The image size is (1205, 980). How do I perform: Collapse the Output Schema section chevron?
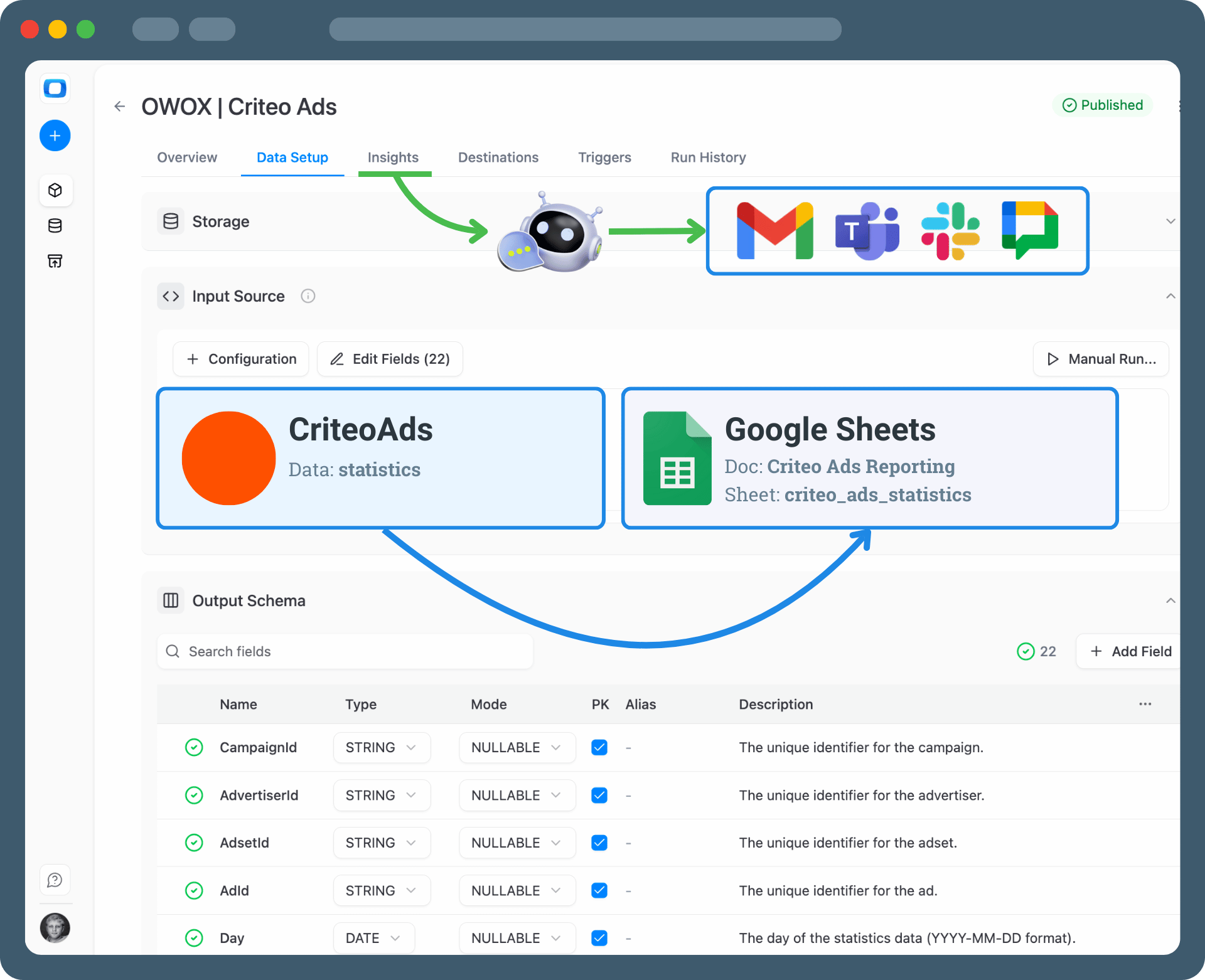[1170, 600]
